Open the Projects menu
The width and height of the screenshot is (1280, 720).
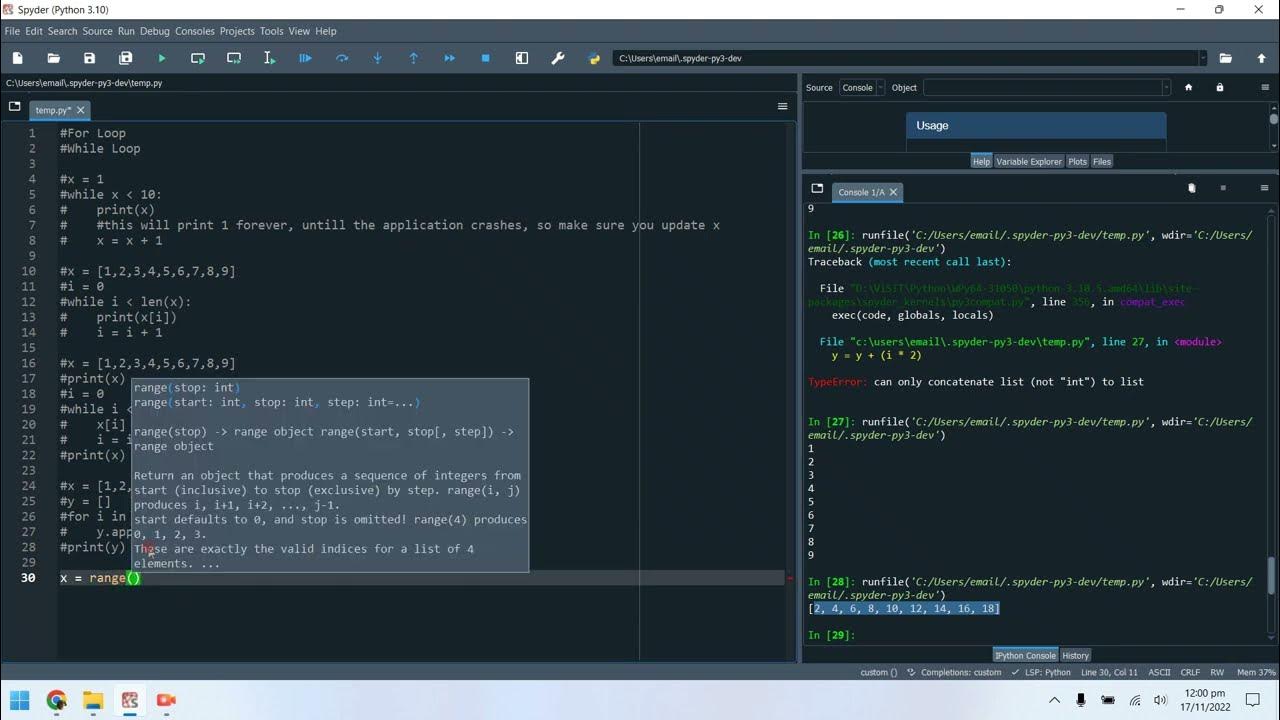pyautogui.click(x=237, y=31)
